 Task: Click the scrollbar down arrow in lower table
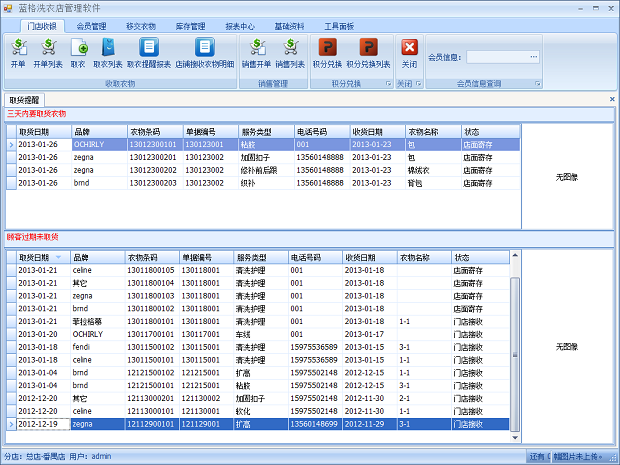pos(515,437)
